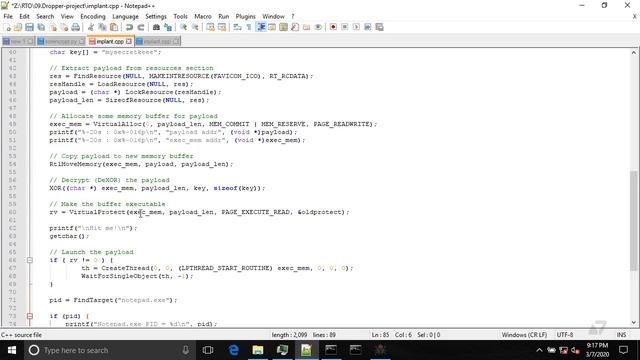Cut selection with the scissors icon
The image size is (640, 360).
(91, 27)
